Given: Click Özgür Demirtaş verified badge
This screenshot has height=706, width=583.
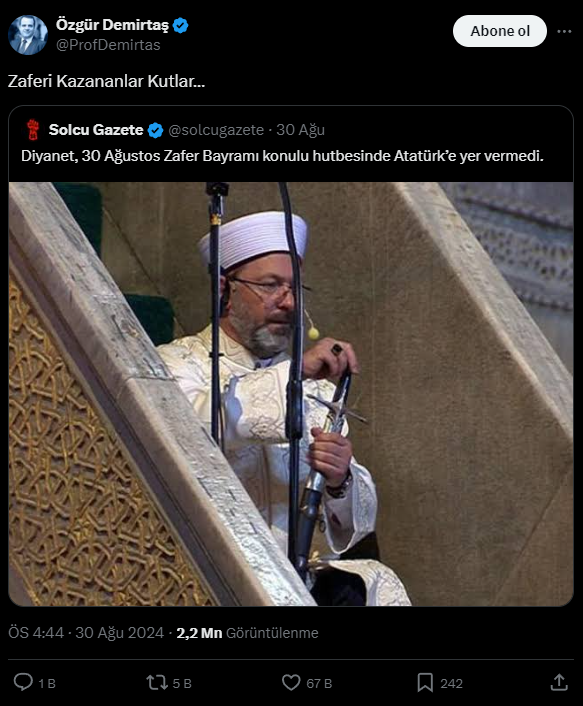Looking at the screenshot, I should (181, 25).
